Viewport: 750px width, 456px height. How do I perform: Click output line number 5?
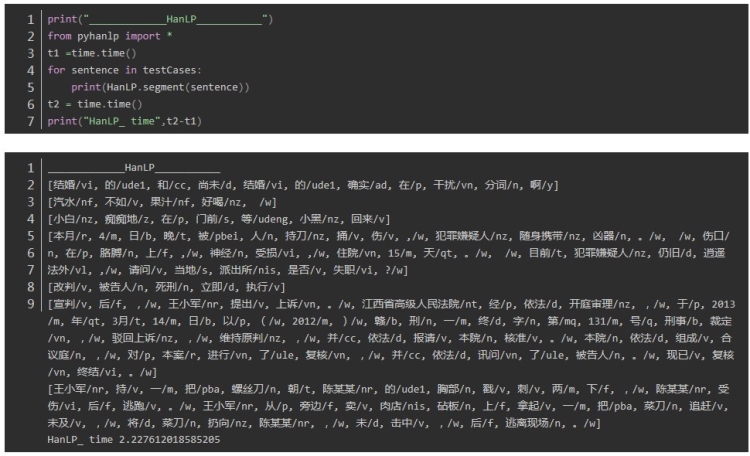(x=31, y=236)
